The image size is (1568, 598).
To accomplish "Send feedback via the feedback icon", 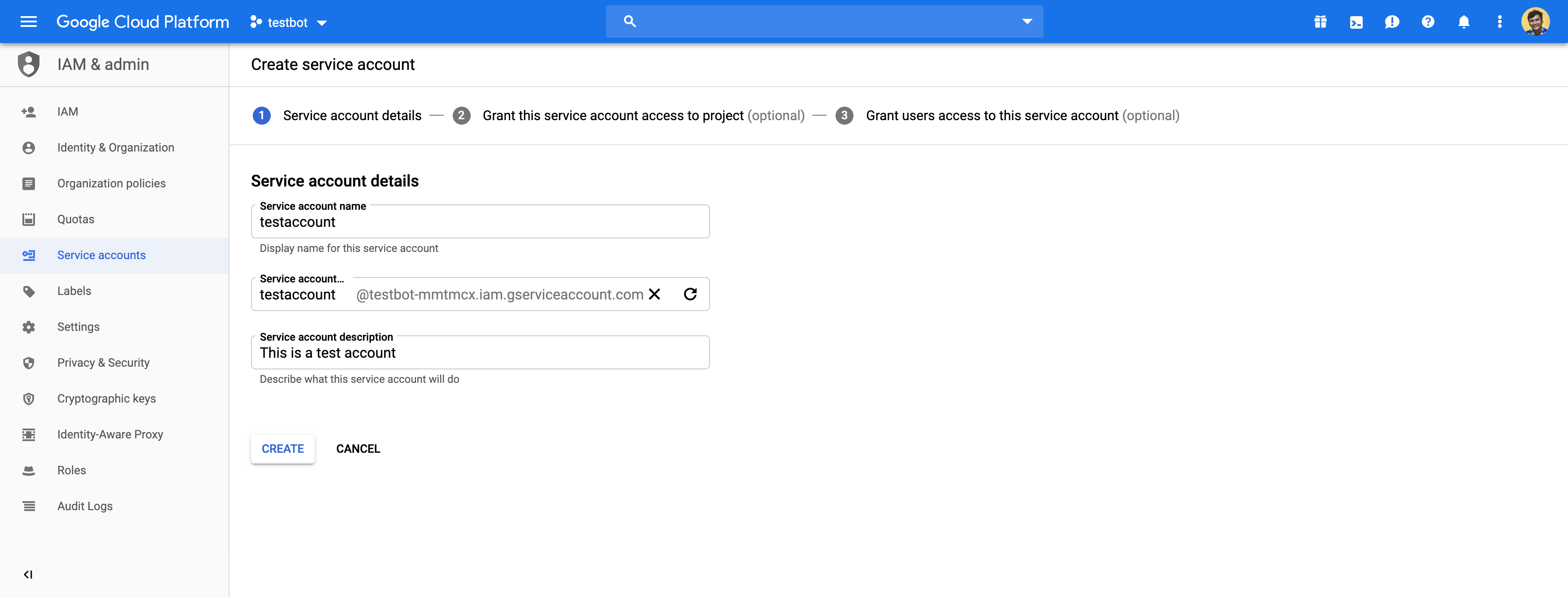I will [1392, 22].
